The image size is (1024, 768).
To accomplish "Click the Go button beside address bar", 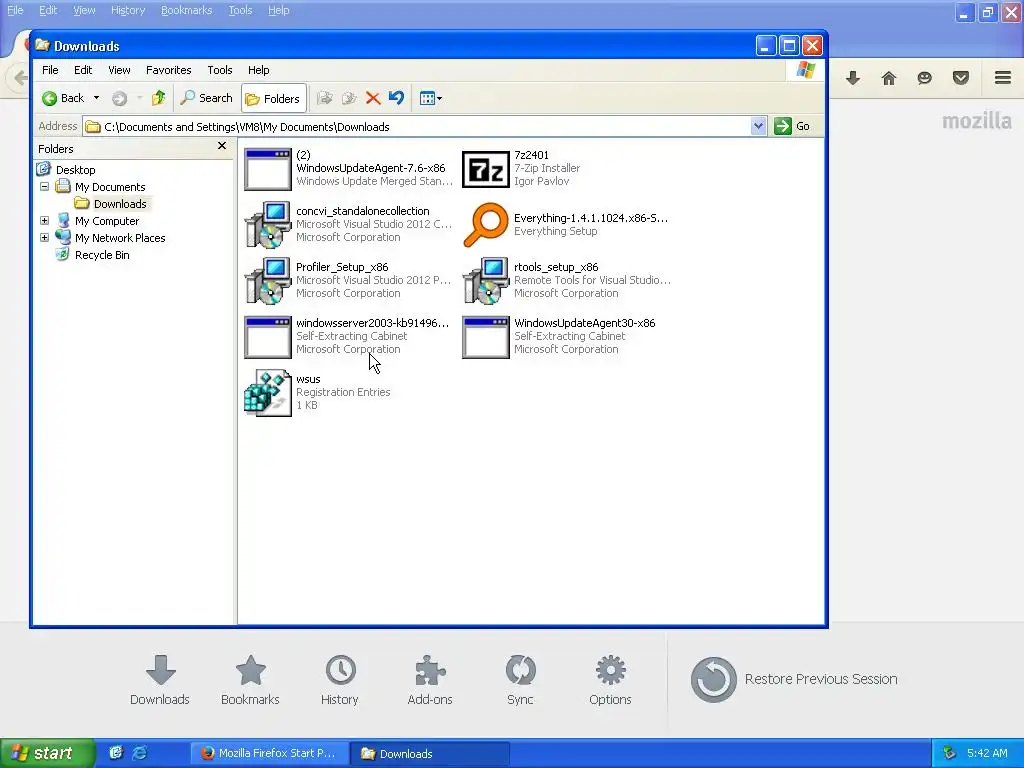I will coord(792,126).
